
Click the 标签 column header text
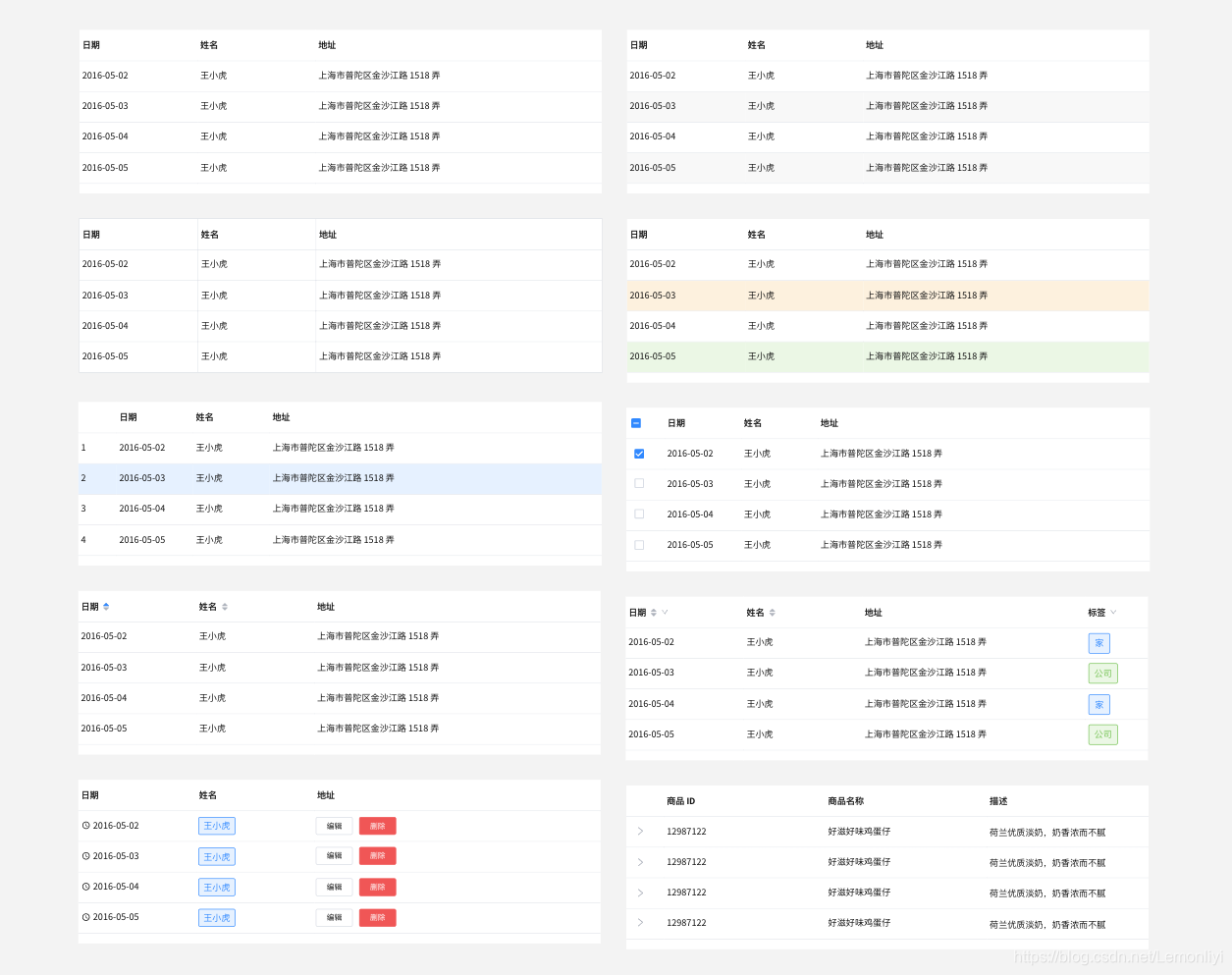[1097, 613]
